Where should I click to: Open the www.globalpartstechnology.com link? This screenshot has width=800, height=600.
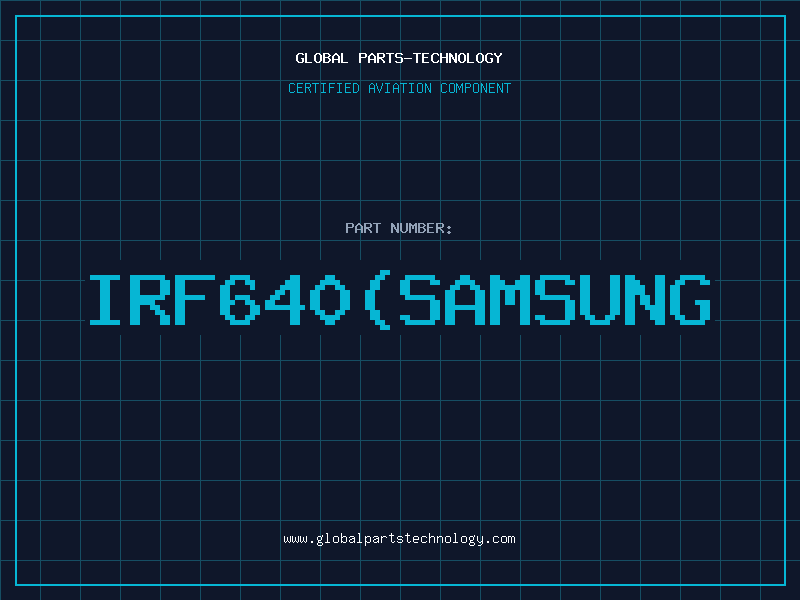pos(399,539)
